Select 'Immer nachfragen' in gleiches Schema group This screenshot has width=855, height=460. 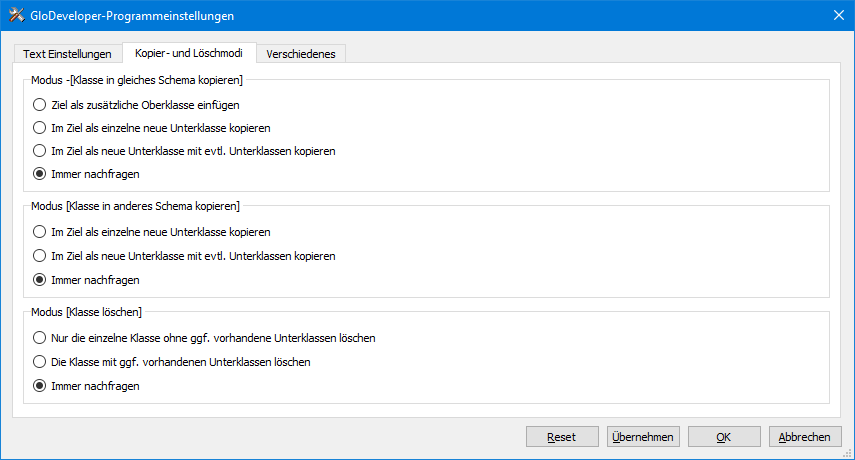point(86,174)
